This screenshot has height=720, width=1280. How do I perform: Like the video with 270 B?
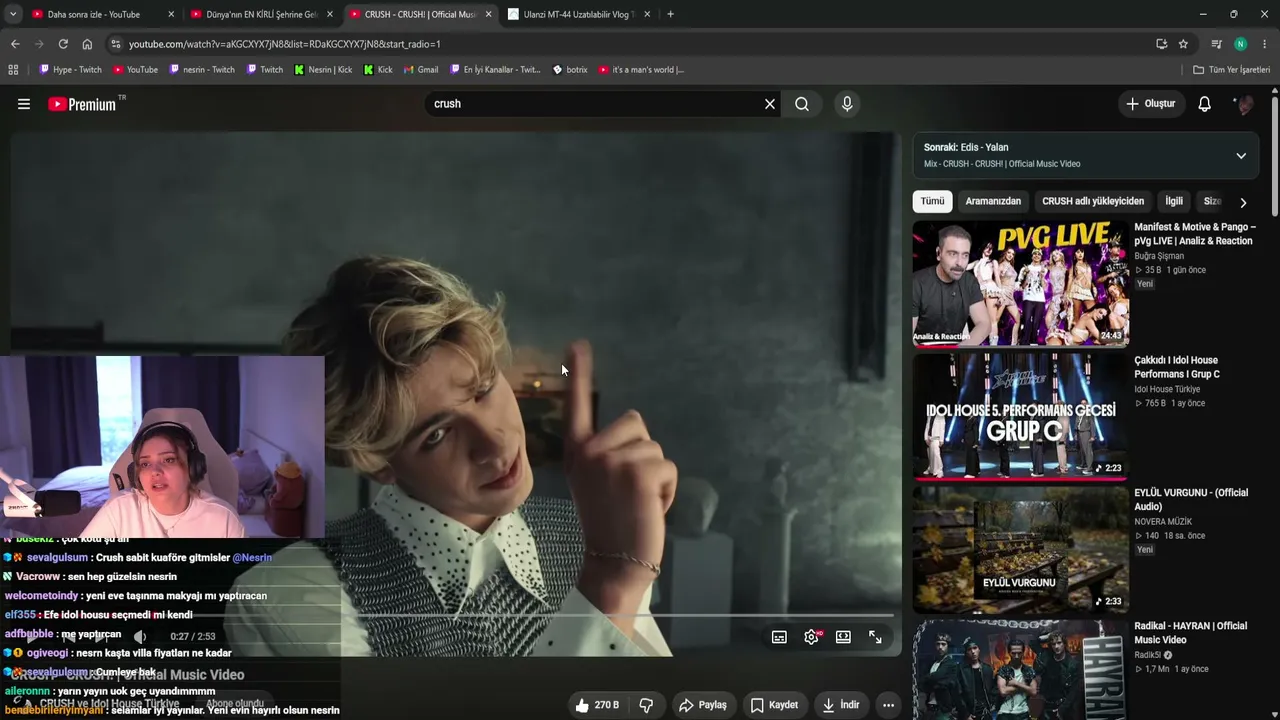(596, 705)
